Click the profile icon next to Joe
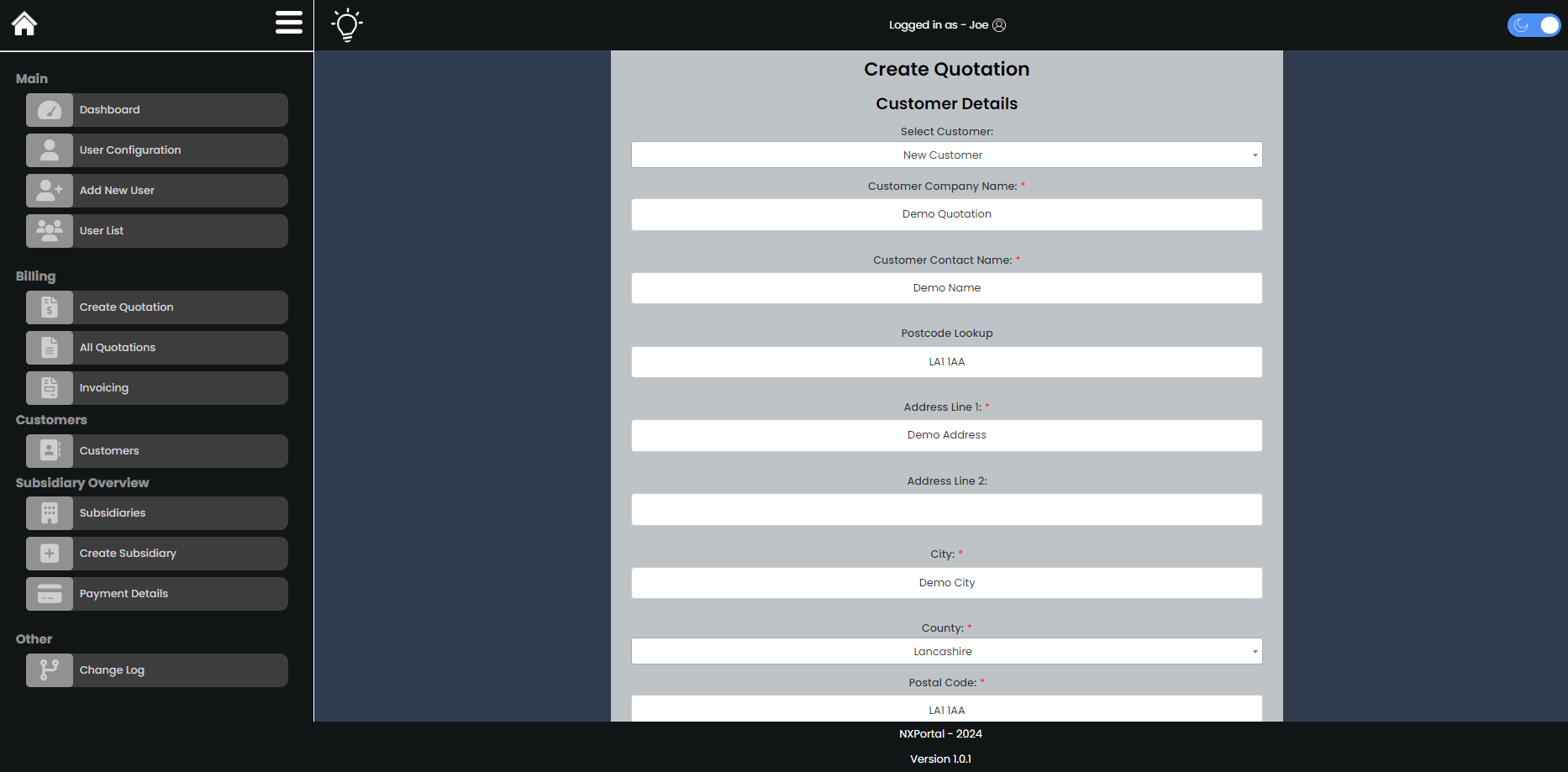 (998, 24)
